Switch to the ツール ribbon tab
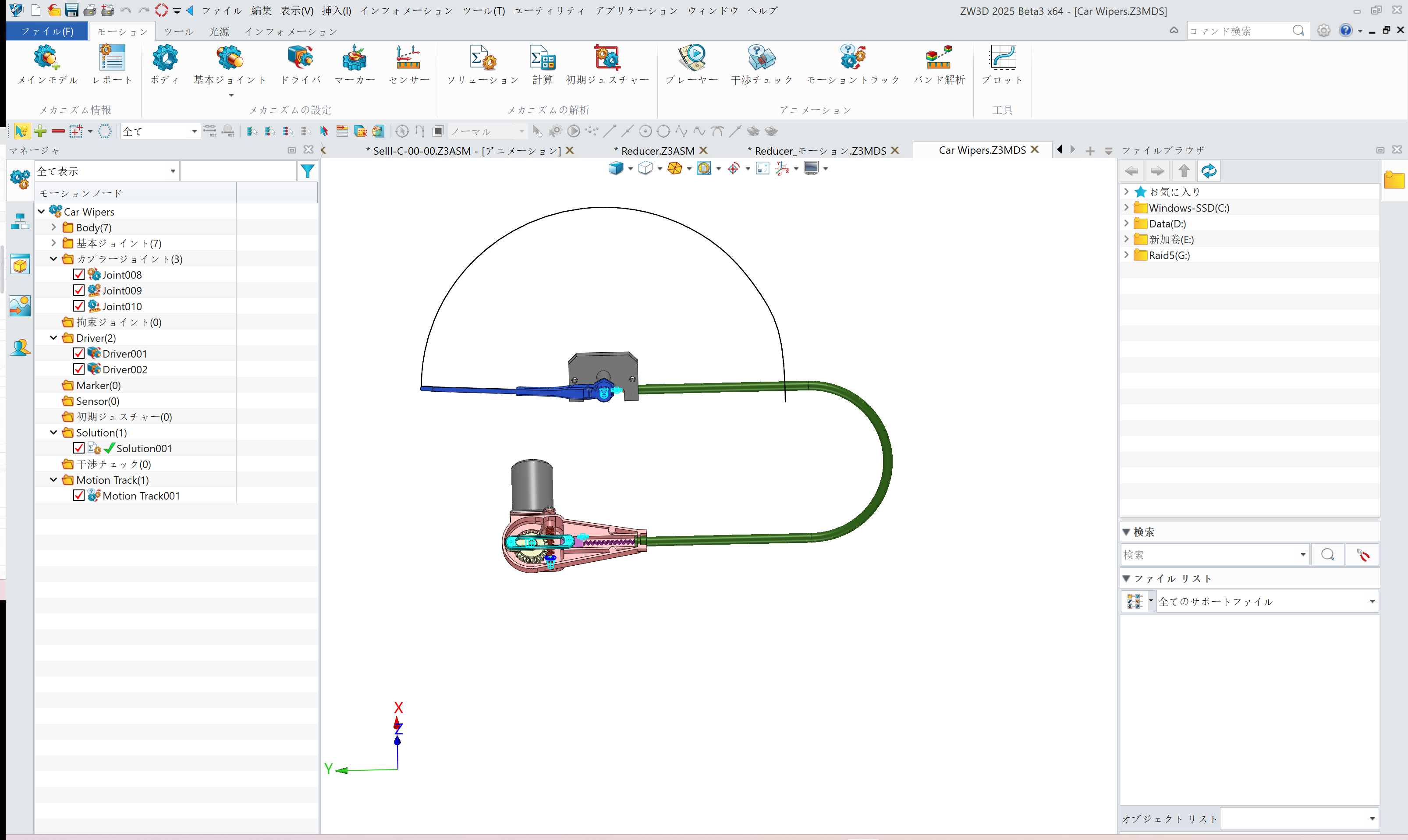The image size is (1408, 840). 179,32
